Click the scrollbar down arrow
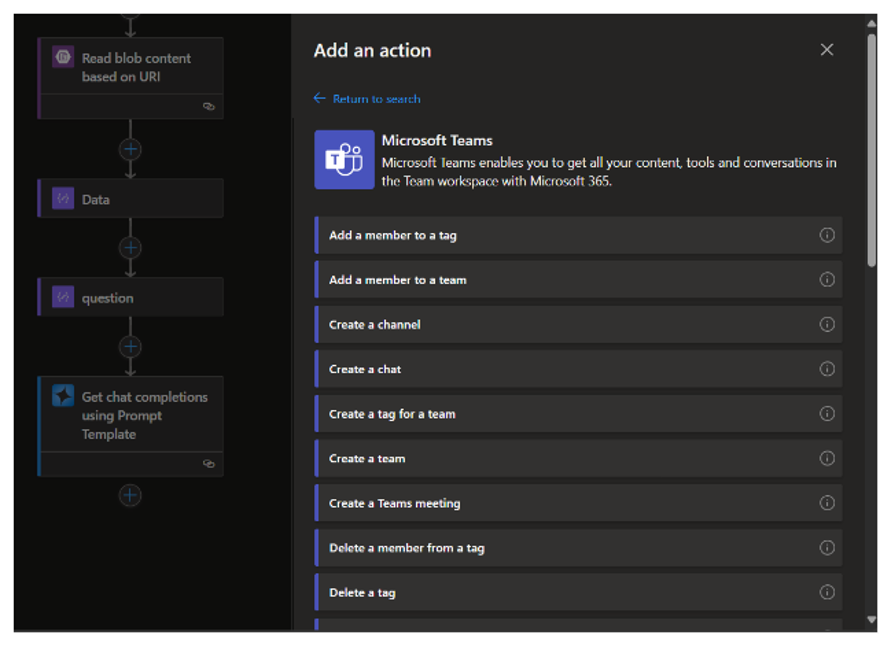The height and width of the screenshot is (646, 891). [872, 619]
